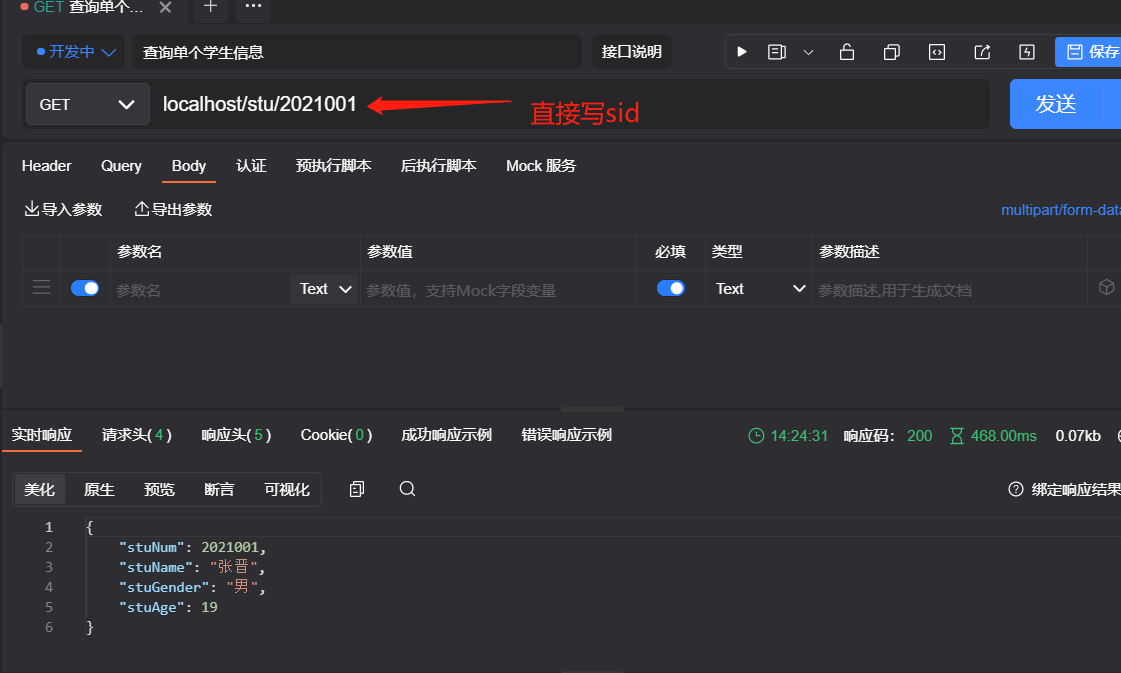Open the GET method dropdown
1121x673 pixels.
pyautogui.click(x=87, y=104)
